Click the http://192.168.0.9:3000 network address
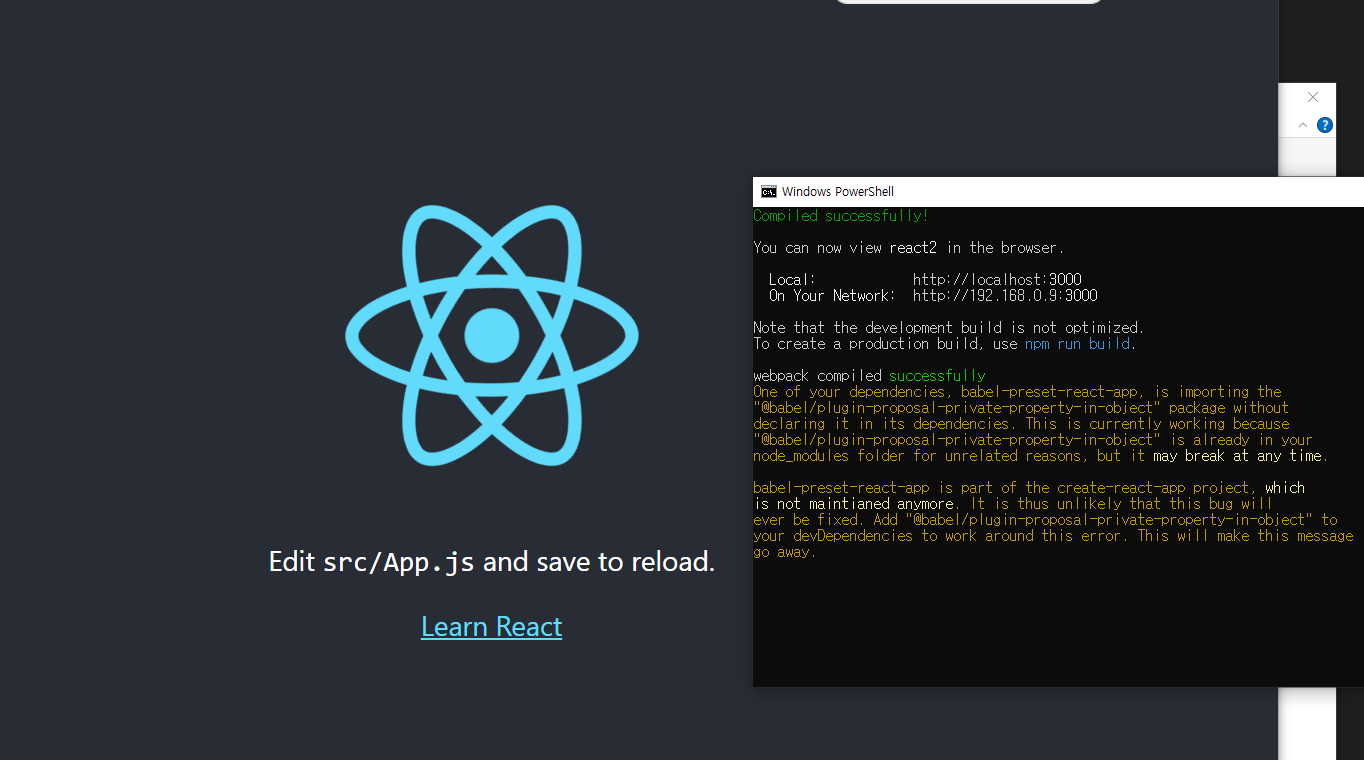1364x760 pixels. click(1005, 296)
